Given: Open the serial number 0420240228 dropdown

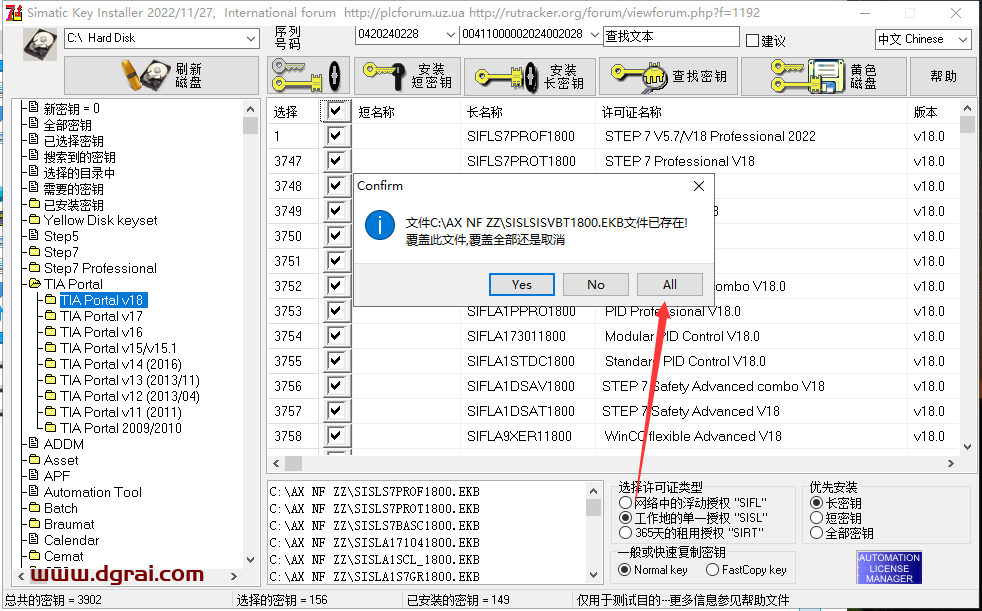Looking at the screenshot, I should [x=450, y=34].
